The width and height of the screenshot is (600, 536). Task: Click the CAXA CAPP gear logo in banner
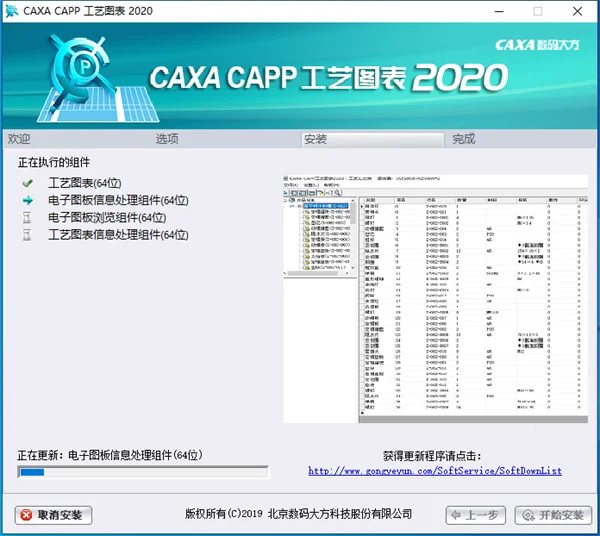(x=97, y=78)
